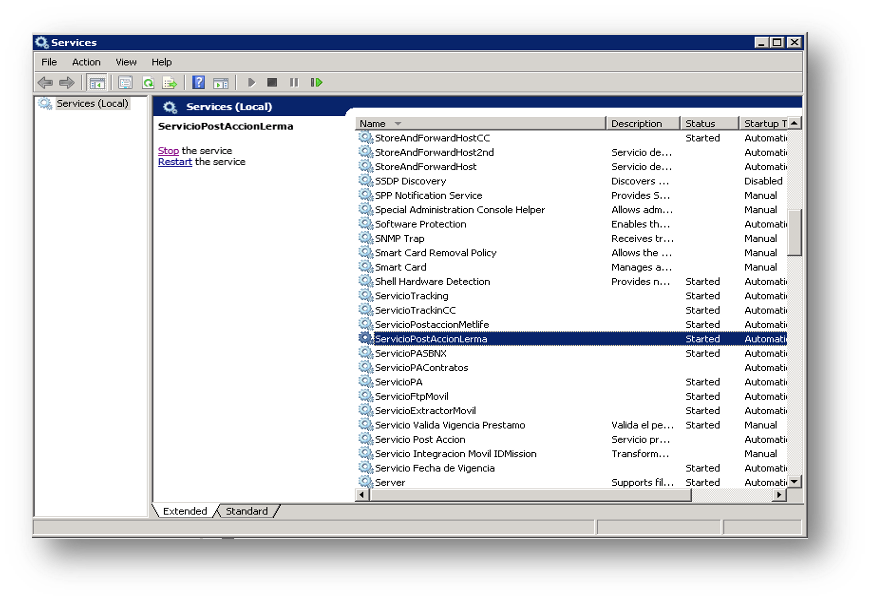Click the Restart Service toolbar icon
The width and height of the screenshot is (870, 602).
[317, 83]
